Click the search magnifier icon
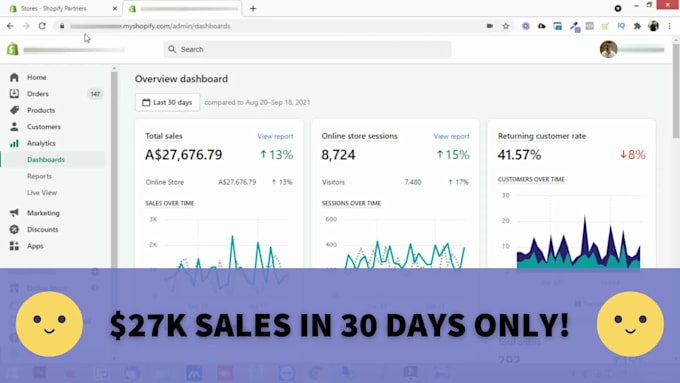The height and width of the screenshot is (383, 680). 172,49
